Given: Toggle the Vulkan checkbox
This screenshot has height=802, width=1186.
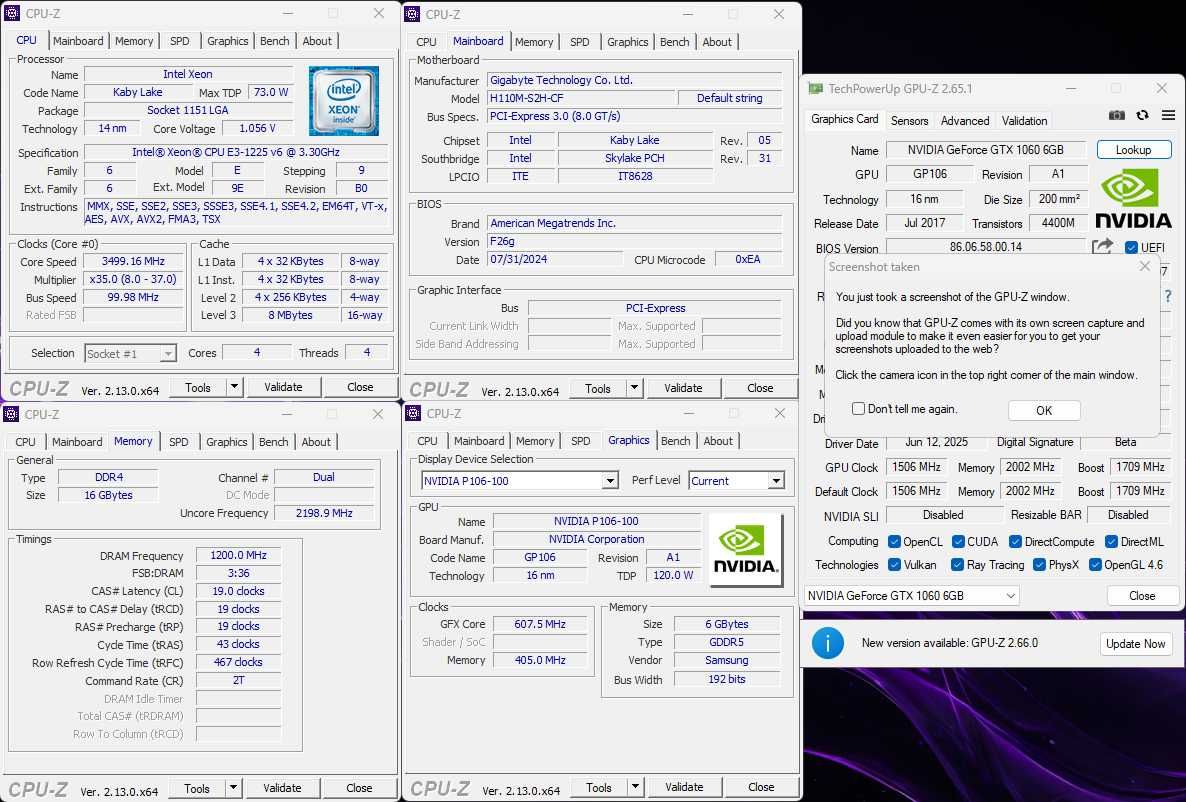Looking at the screenshot, I should pyautogui.click(x=894, y=564).
